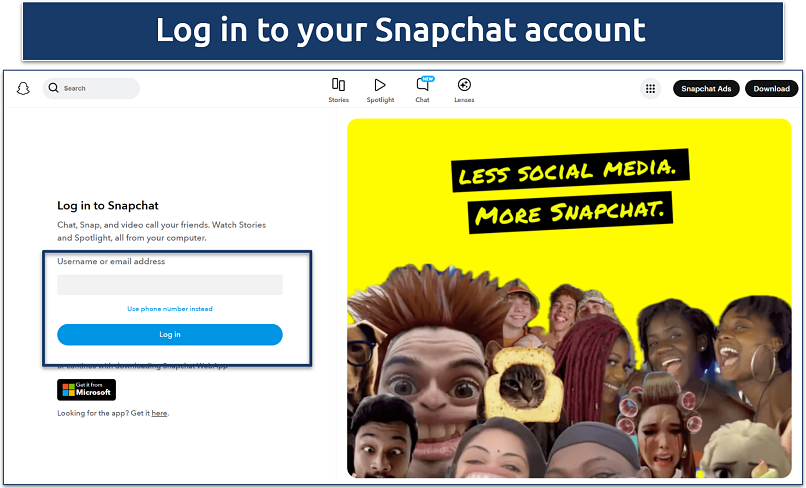Click the Snapchat Ads button

tap(706, 89)
